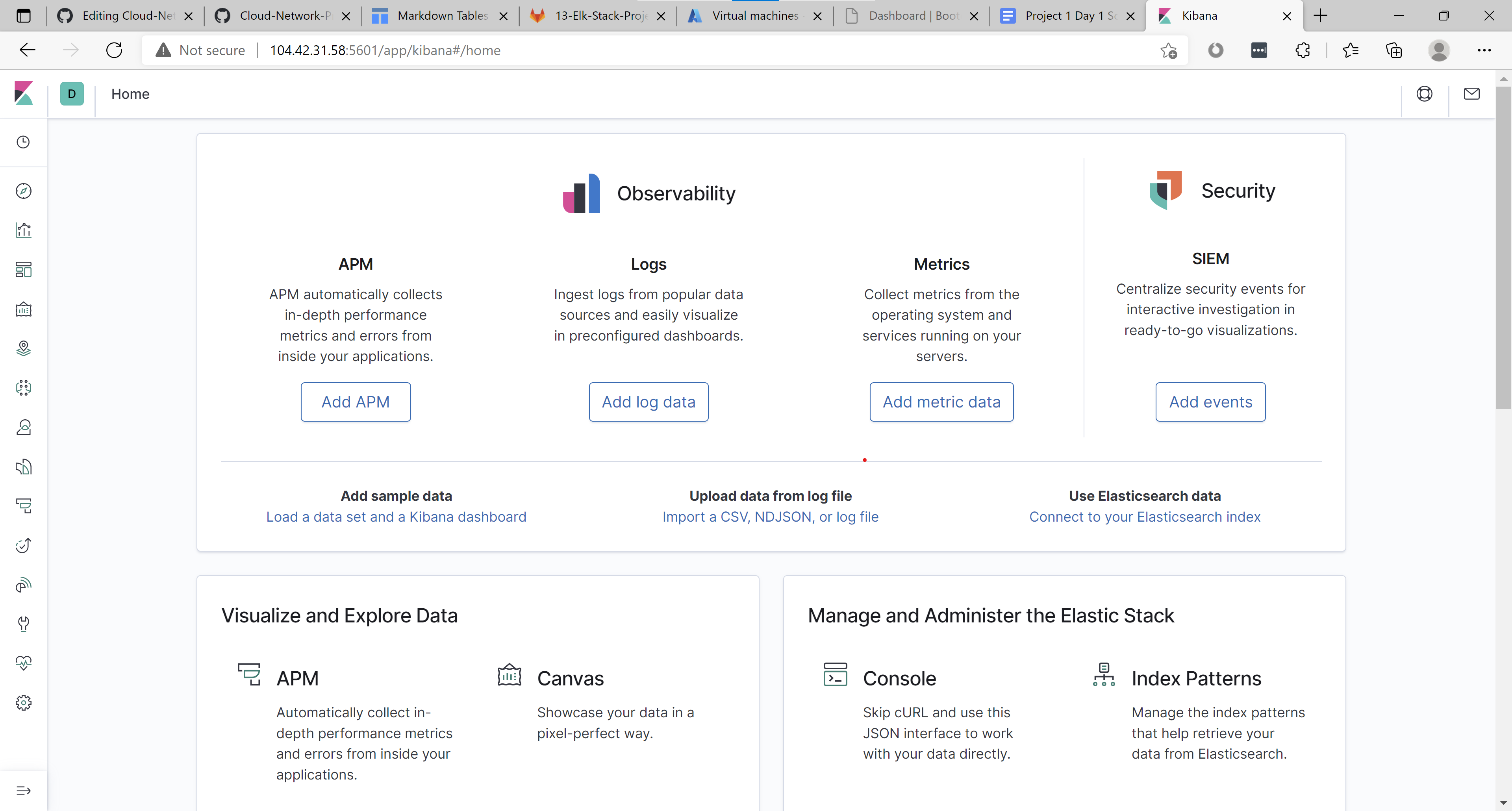Open Stack Monitoring heartbeat icon in sidebar
Image resolution: width=1512 pixels, height=811 pixels.
pyautogui.click(x=24, y=663)
